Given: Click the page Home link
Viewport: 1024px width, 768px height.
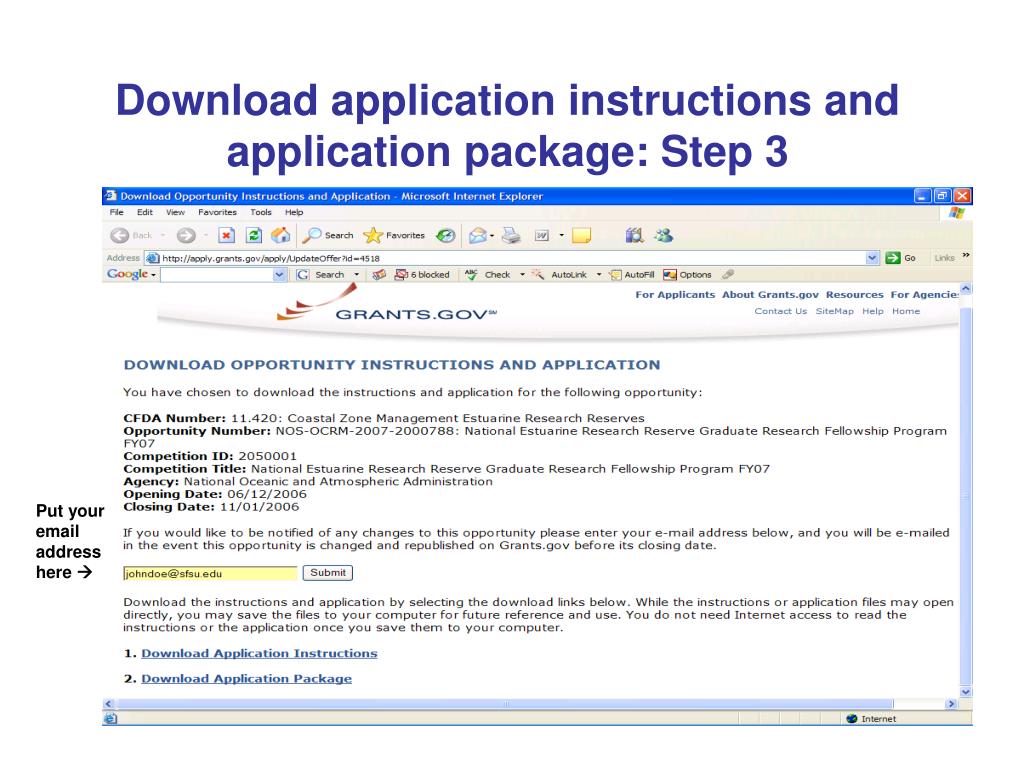Looking at the screenshot, I should point(906,312).
